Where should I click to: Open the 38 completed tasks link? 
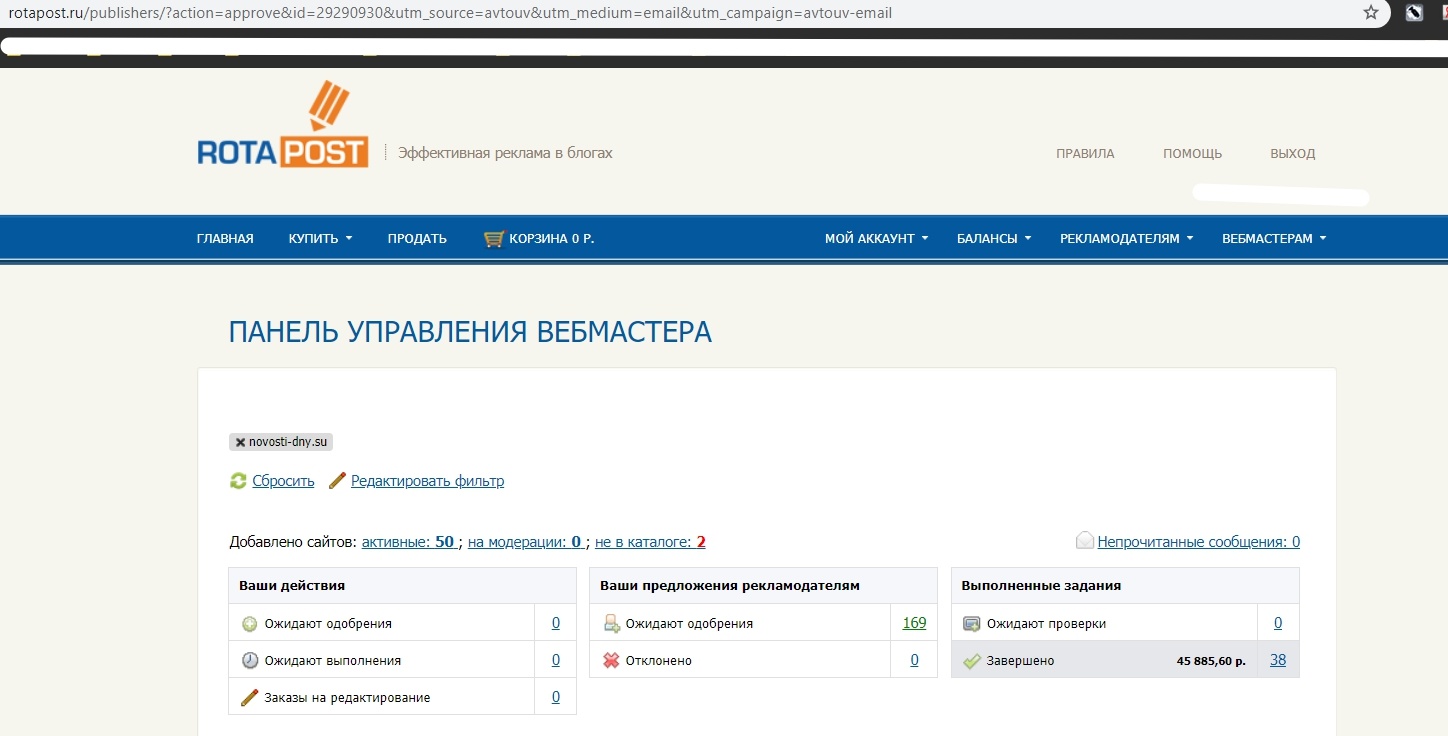(1278, 660)
